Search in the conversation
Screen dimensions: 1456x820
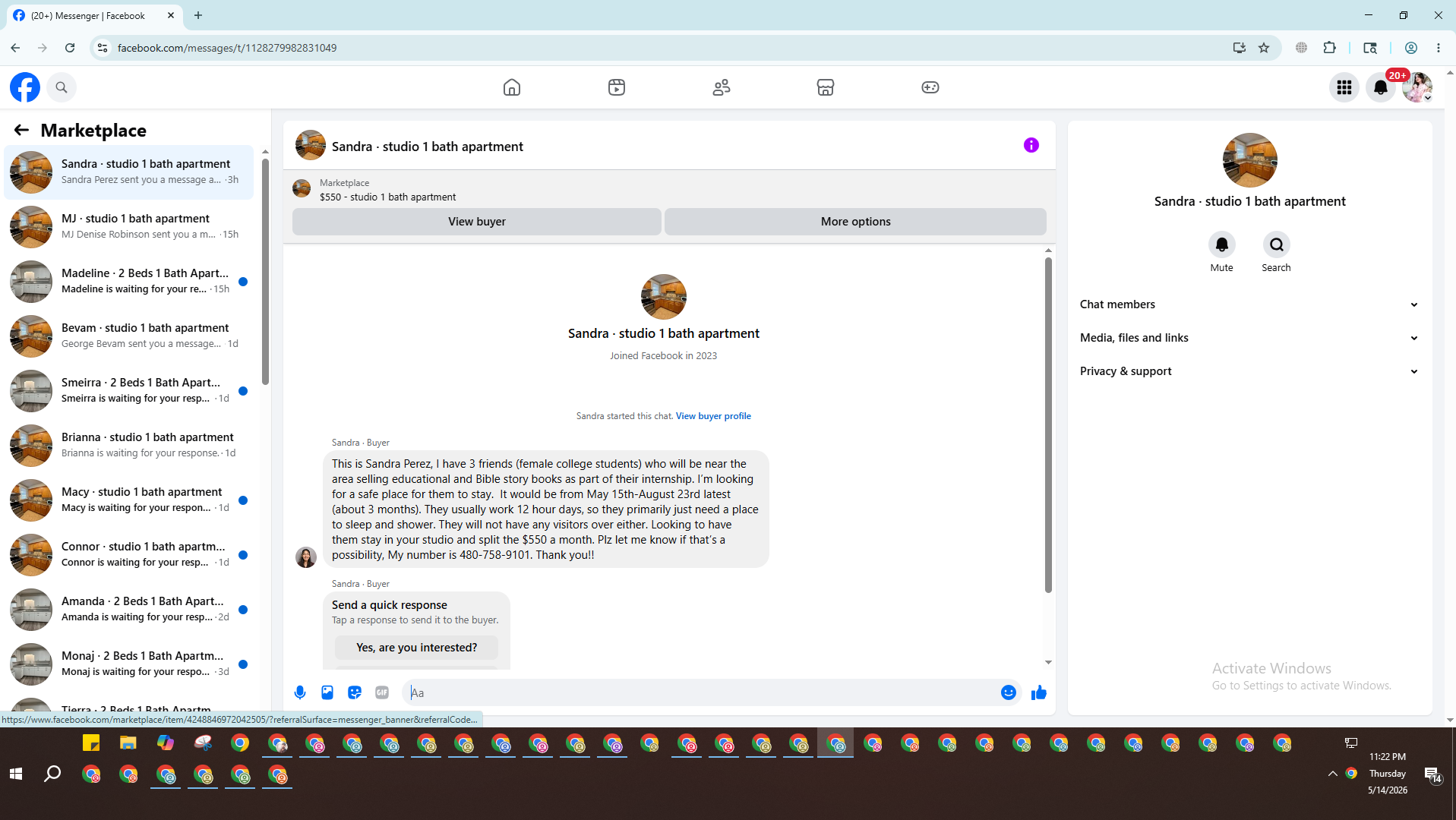(x=1276, y=244)
